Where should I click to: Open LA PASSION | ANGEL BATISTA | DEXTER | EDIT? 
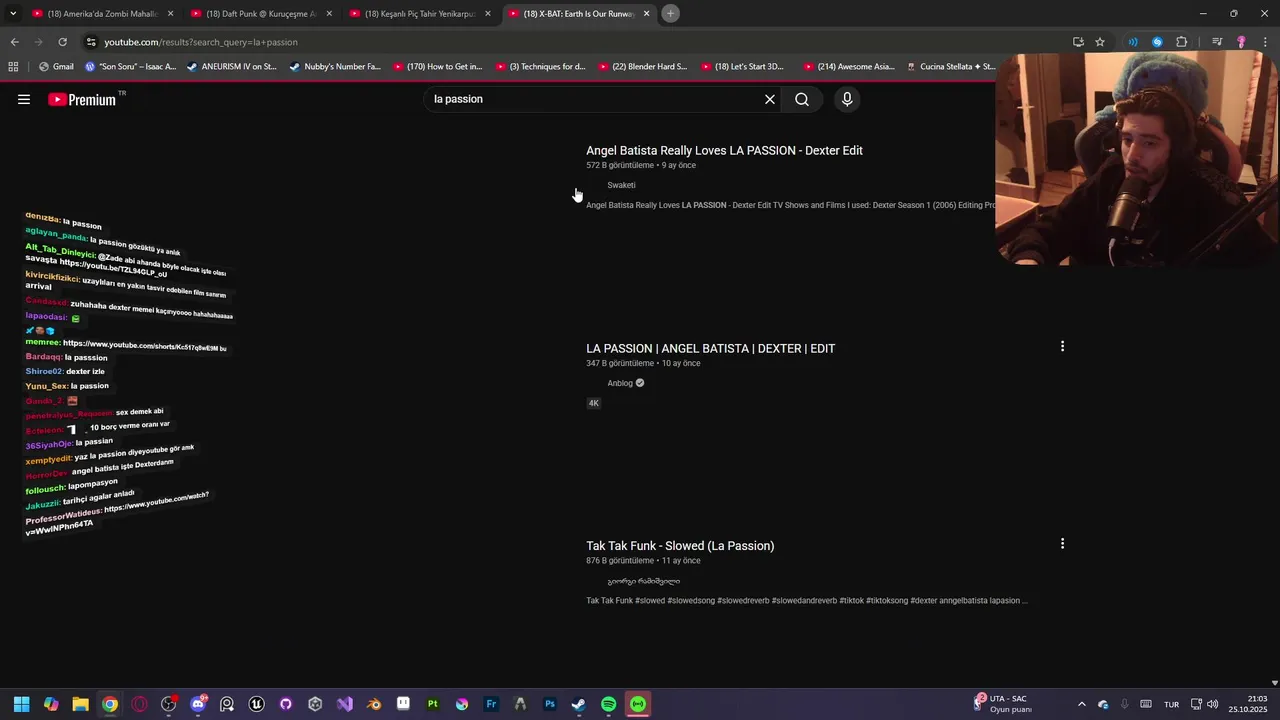(x=710, y=348)
